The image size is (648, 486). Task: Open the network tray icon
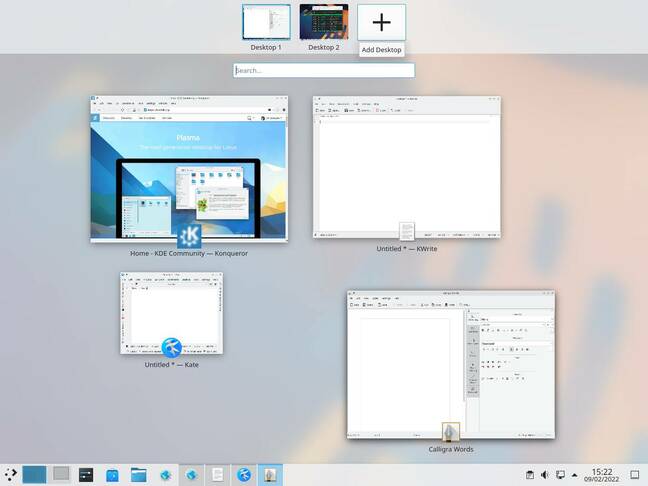coord(560,475)
